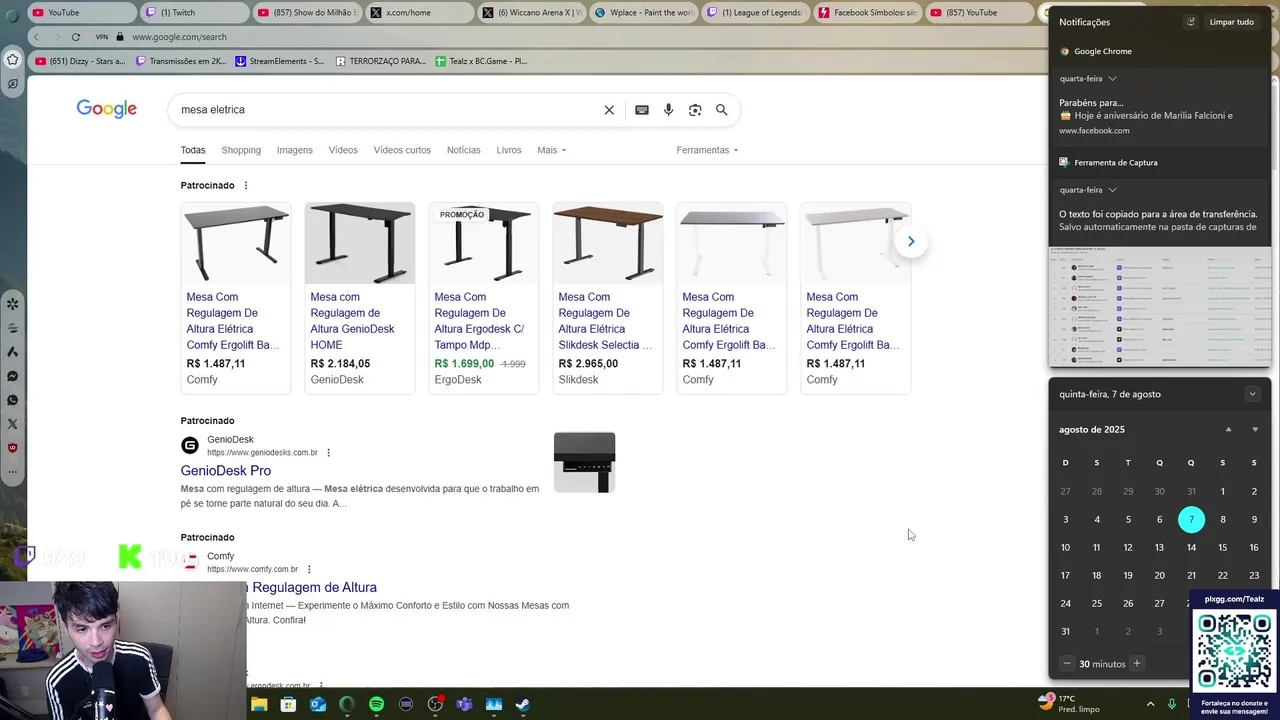Switch to Imagens results tab
This screenshot has height=720, width=1280.
[294, 150]
